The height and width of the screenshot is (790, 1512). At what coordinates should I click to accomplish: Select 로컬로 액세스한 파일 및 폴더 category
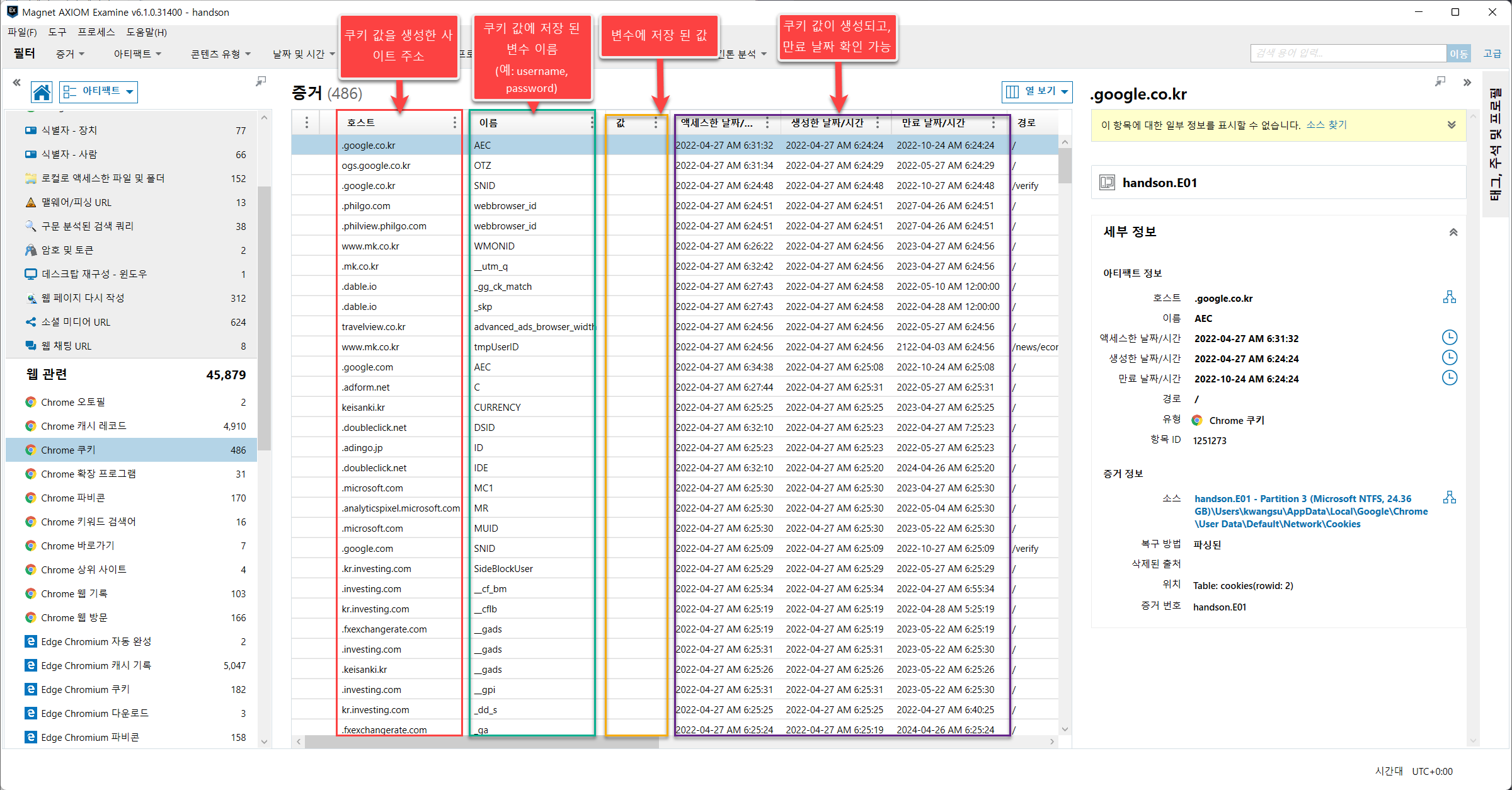tap(132, 178)
